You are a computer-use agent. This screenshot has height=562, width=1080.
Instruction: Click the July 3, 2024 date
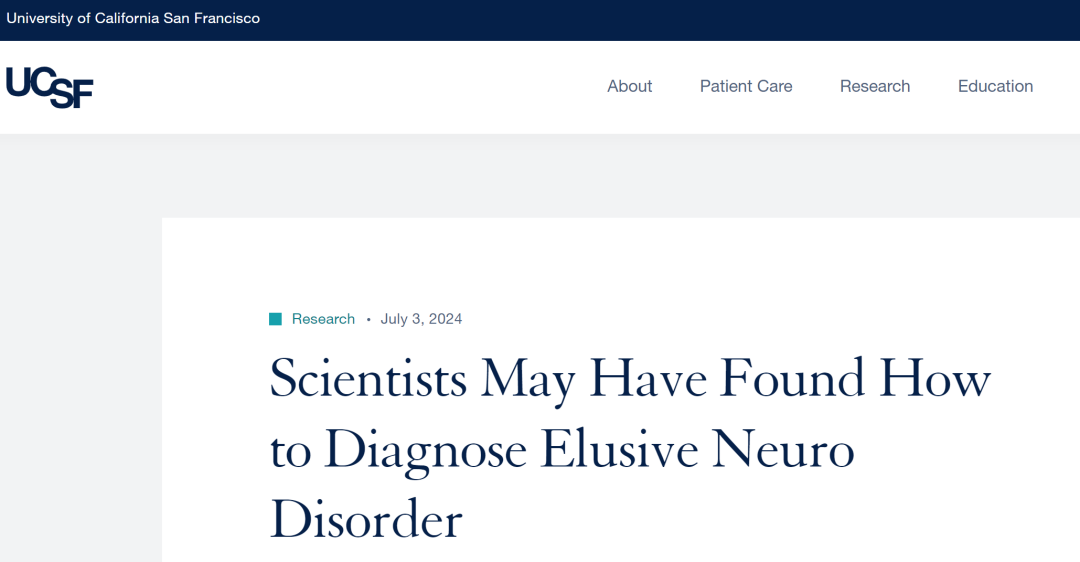(x=421, y=319)
